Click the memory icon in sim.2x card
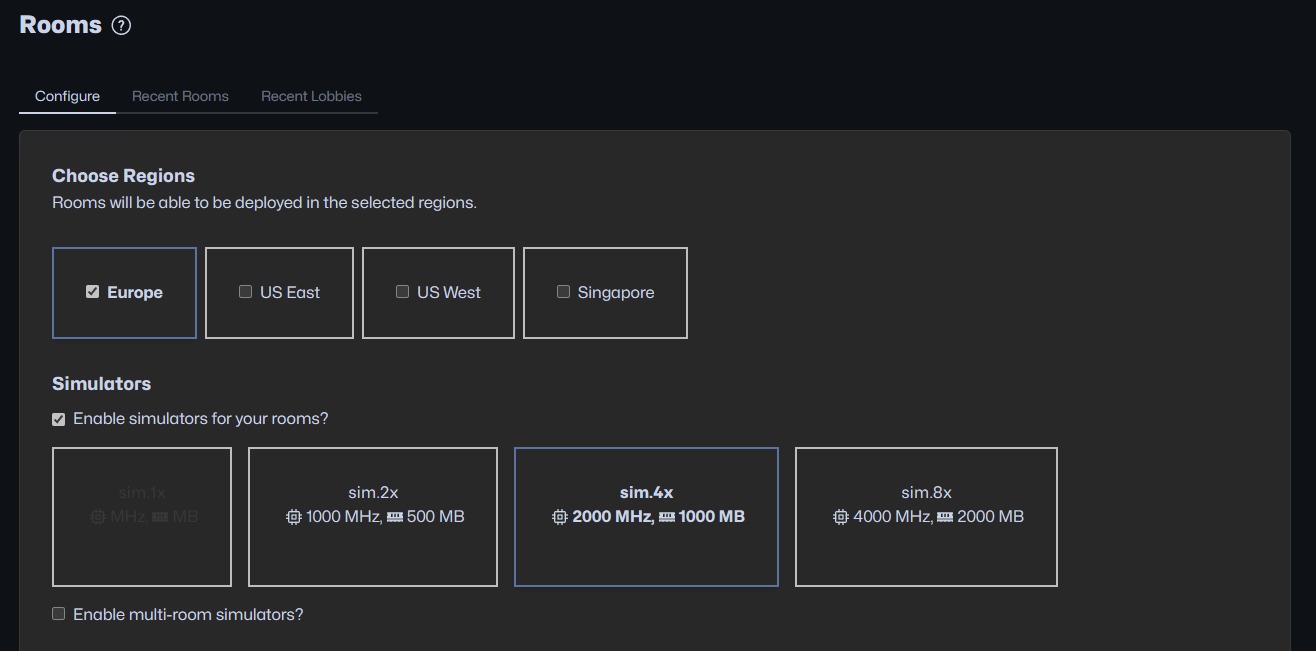Screen dimensions: 1316x651 (x=394, y=517)
